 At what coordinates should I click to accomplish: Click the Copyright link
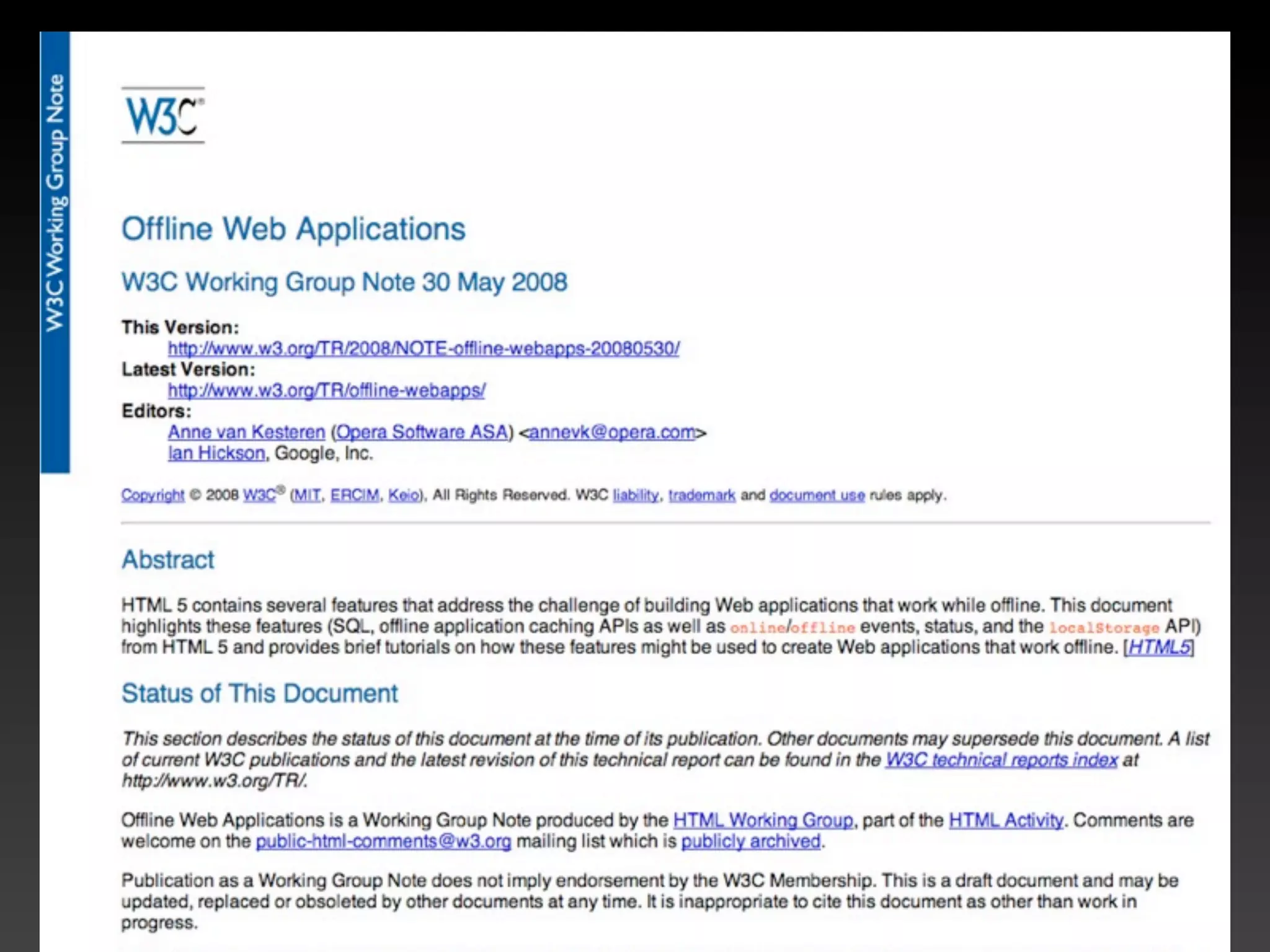pyautogui.click(x=153, y=495)
